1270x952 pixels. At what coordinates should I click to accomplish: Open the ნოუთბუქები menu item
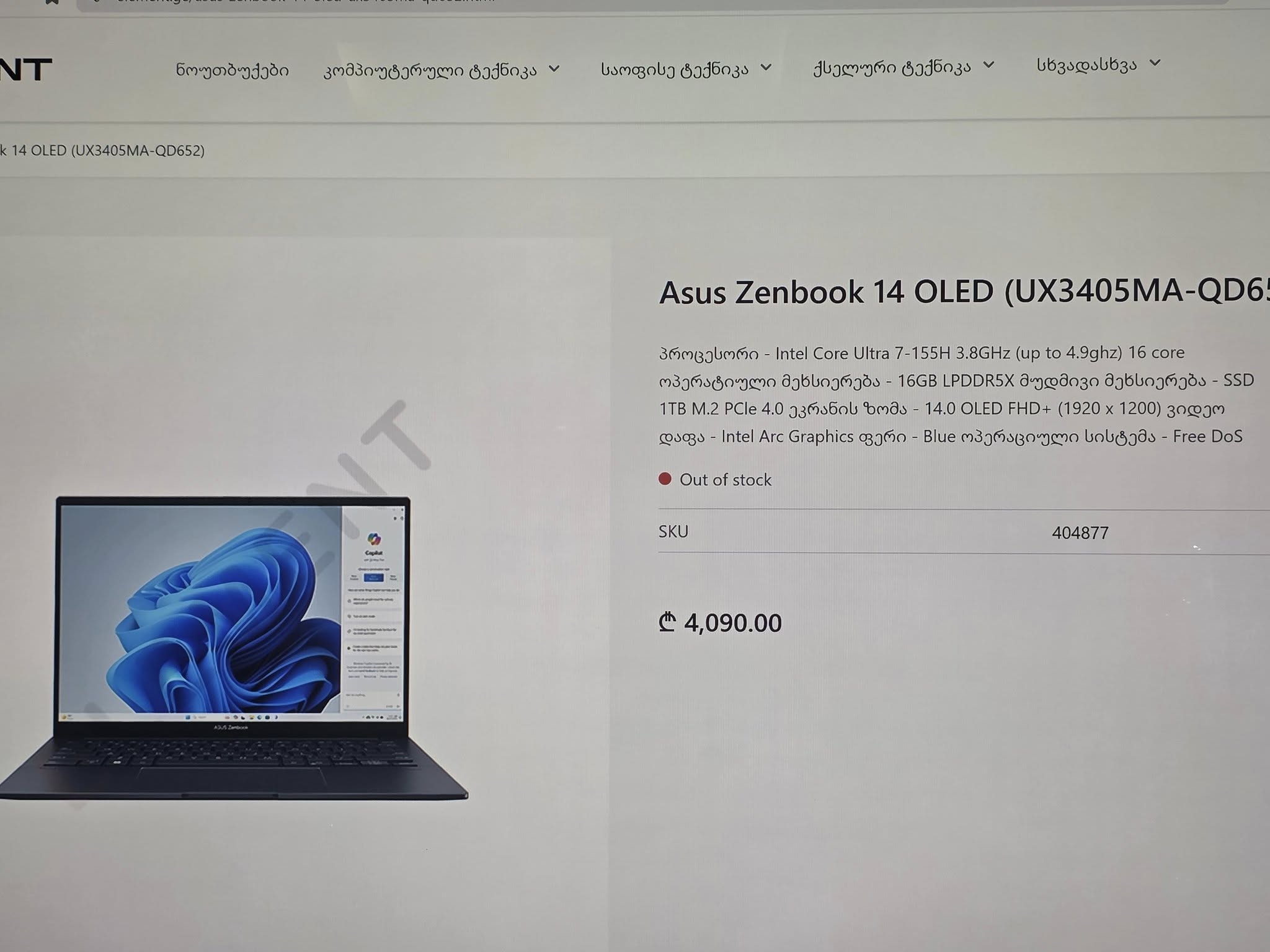click(232, 70)
